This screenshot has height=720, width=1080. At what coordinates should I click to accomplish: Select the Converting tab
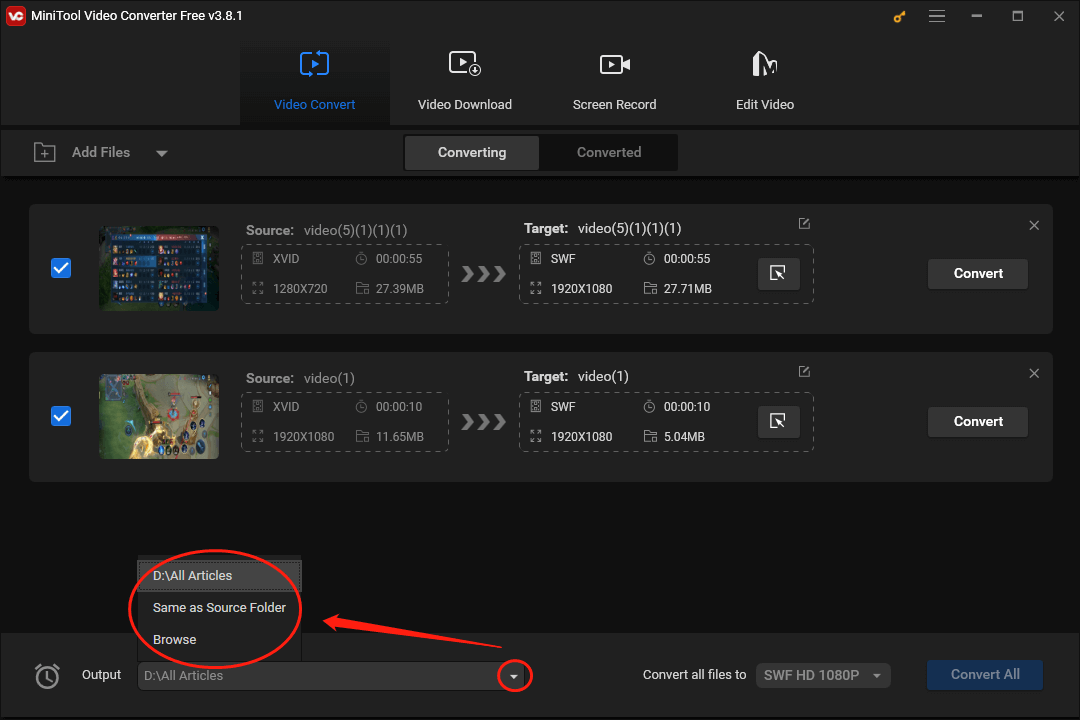(472, 152)
